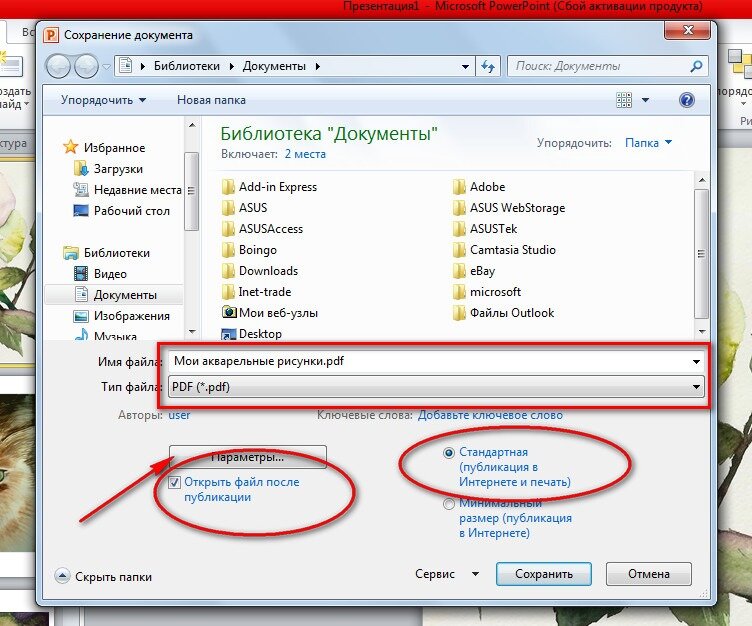Open recent pages dropdown by nav arrows
The width and height of the screenshot is (752, 626).
click(x=106, y=67)
